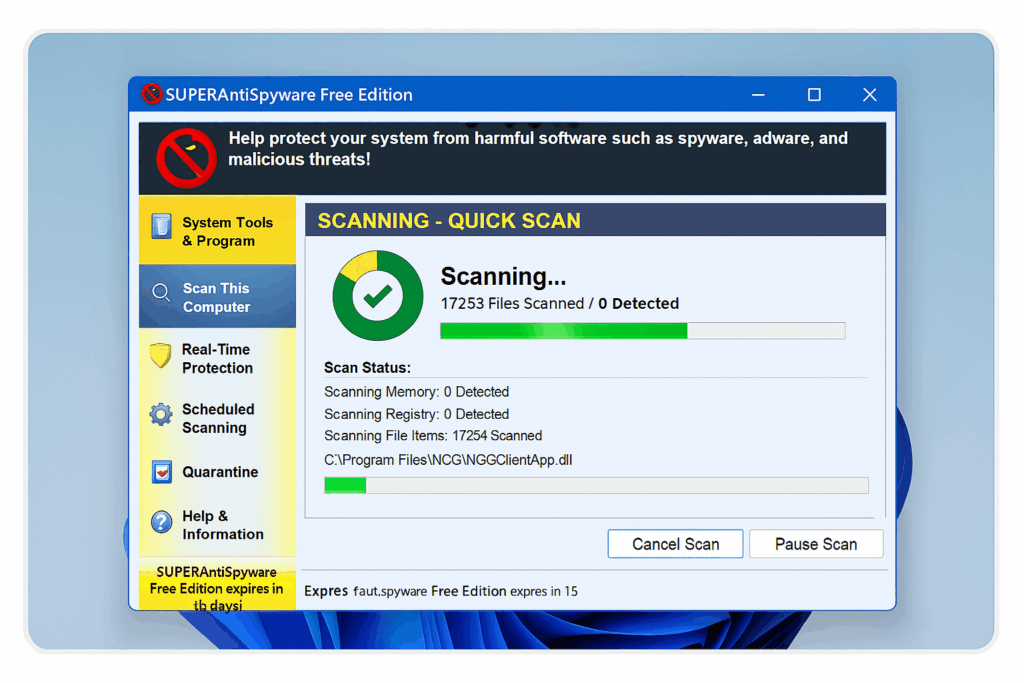Click the SUPERAntiSpyware logo in the title bar
The height and width of the screenshot is (683, 1024).
point(152,93)
